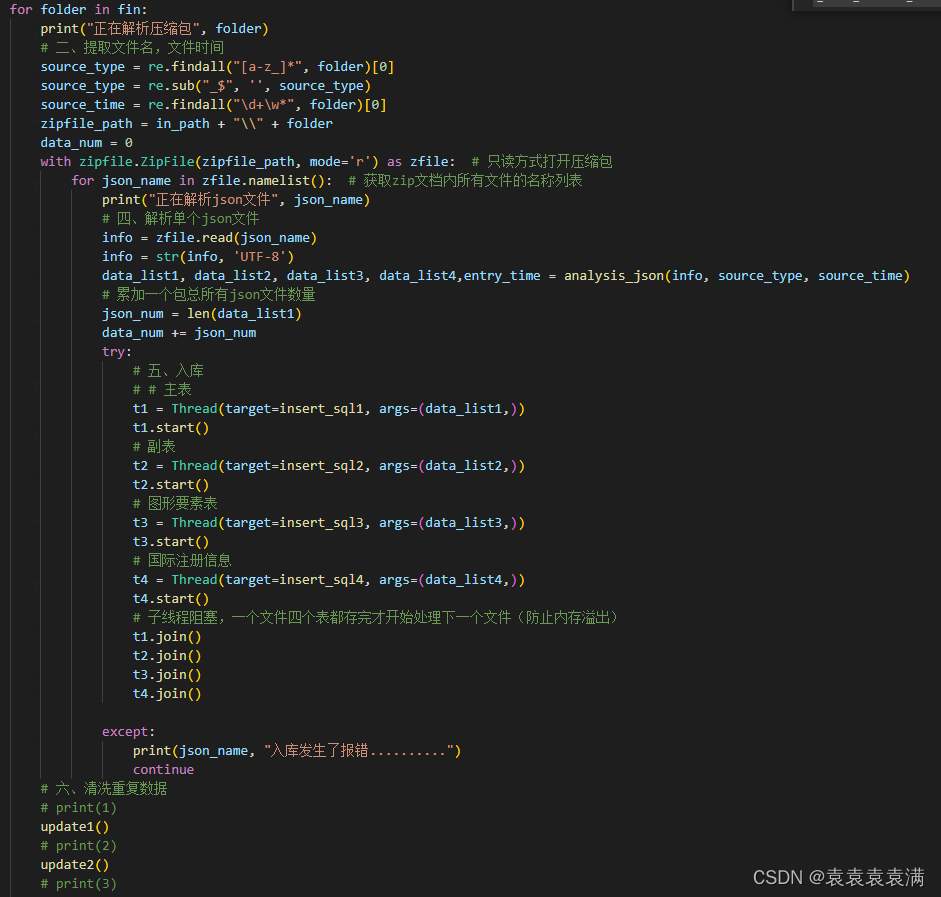This screenshot has width=941, height=897.
Task: Click the comment "# 副表"
Action: (x=154, y=446)
